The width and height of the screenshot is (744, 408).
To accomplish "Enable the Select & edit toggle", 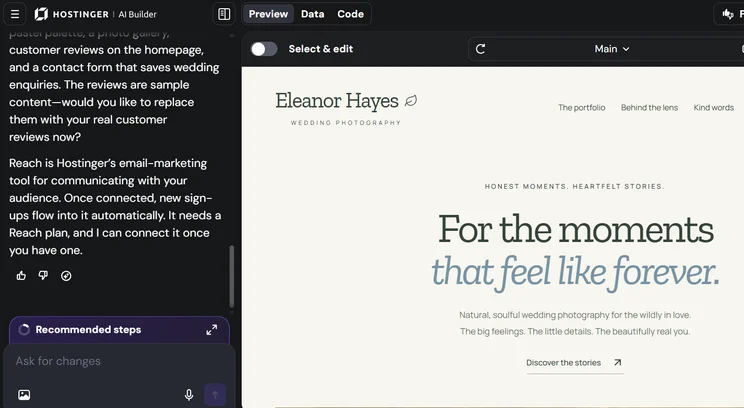I will point(264,49).
